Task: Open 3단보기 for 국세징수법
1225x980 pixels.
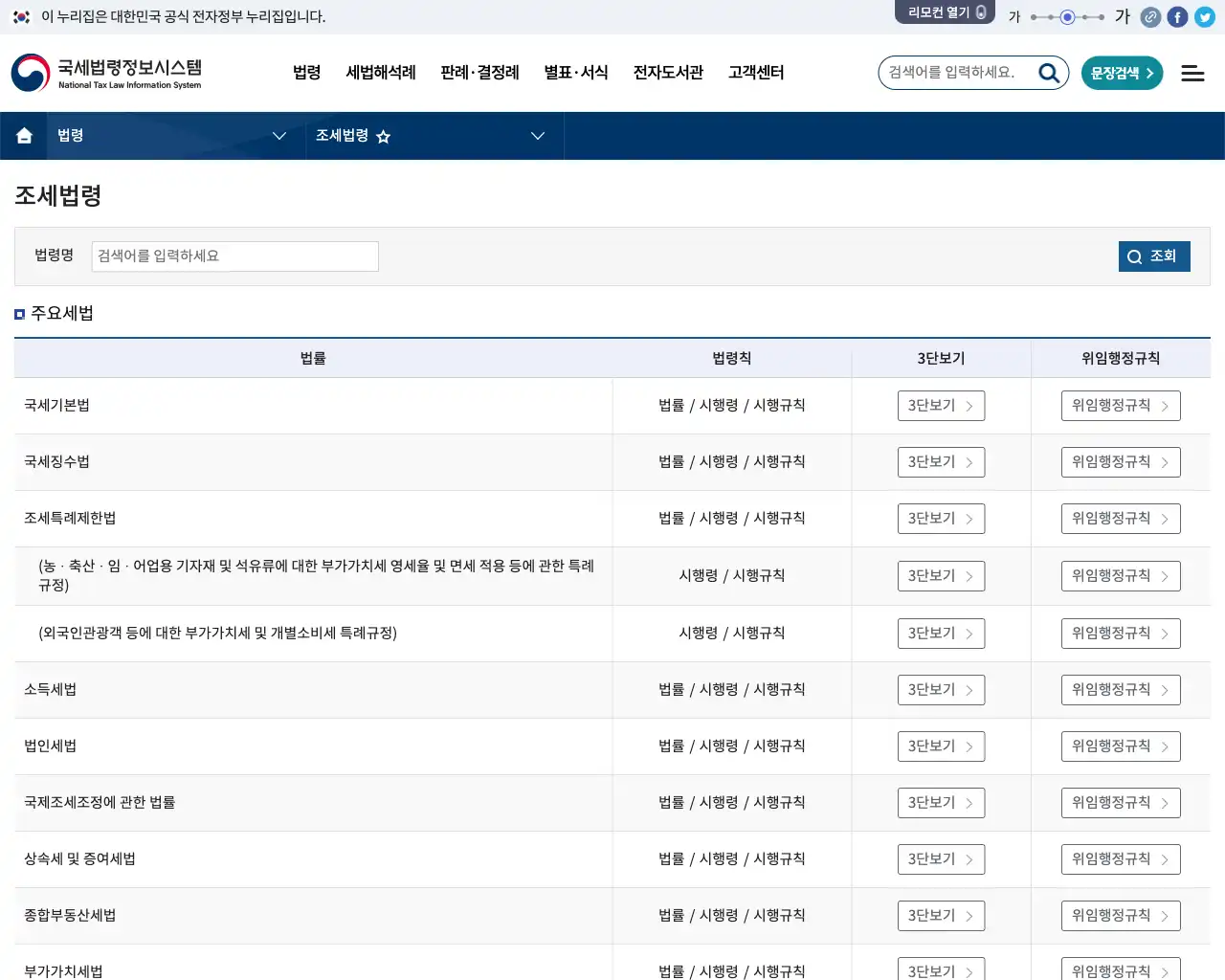Action: point(941,462)
